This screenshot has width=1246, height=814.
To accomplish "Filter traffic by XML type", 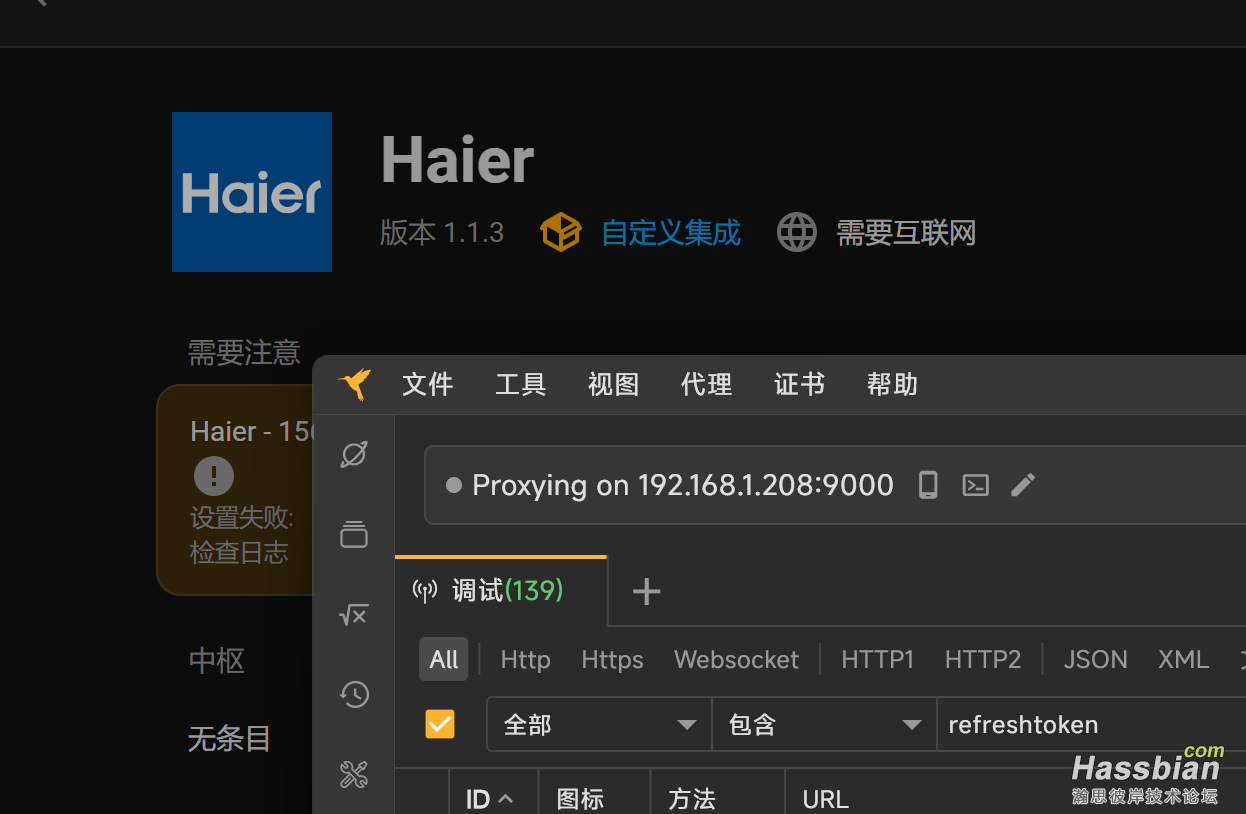I will [1183, 660].
